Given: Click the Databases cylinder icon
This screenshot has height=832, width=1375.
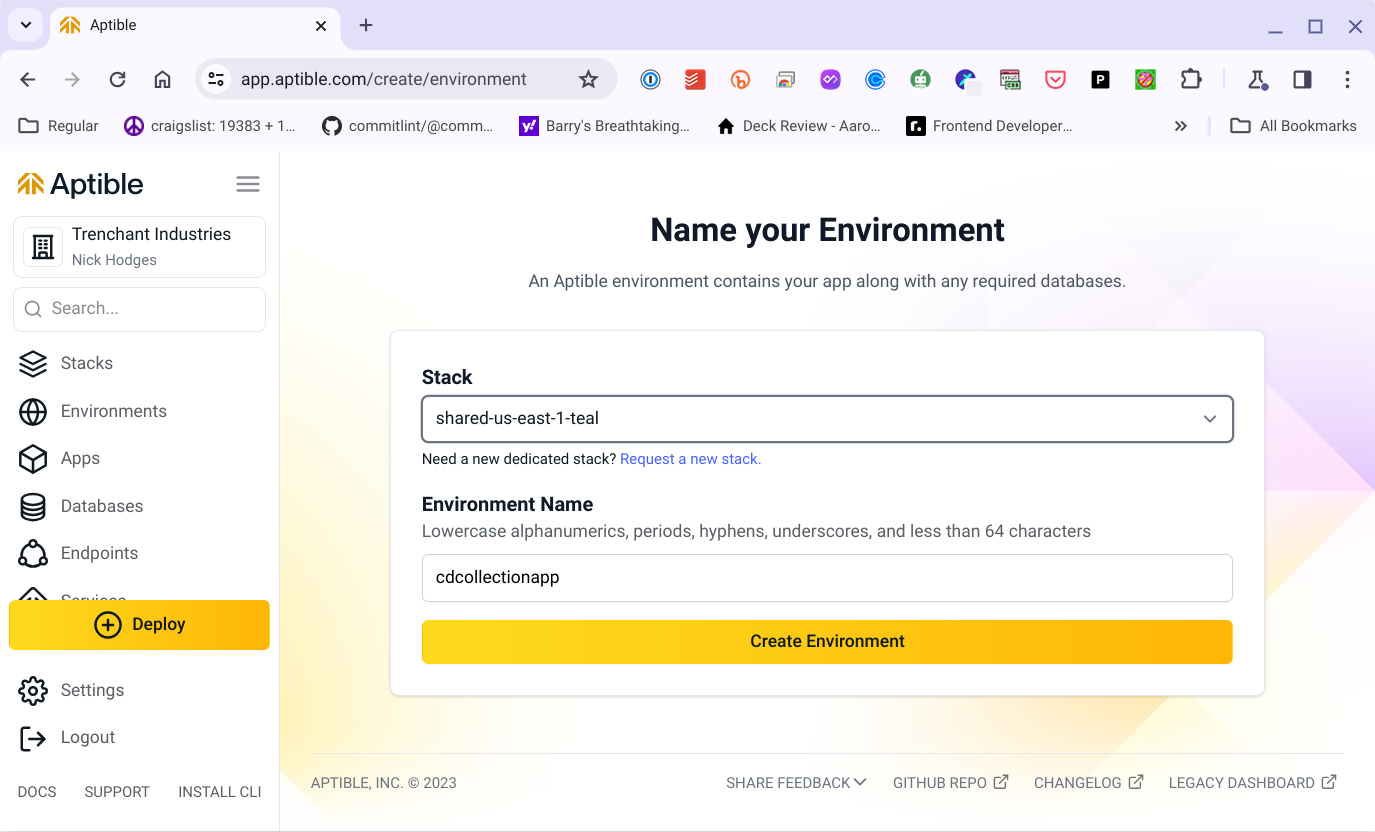Looking at the screenshot, I should point(33,506).
